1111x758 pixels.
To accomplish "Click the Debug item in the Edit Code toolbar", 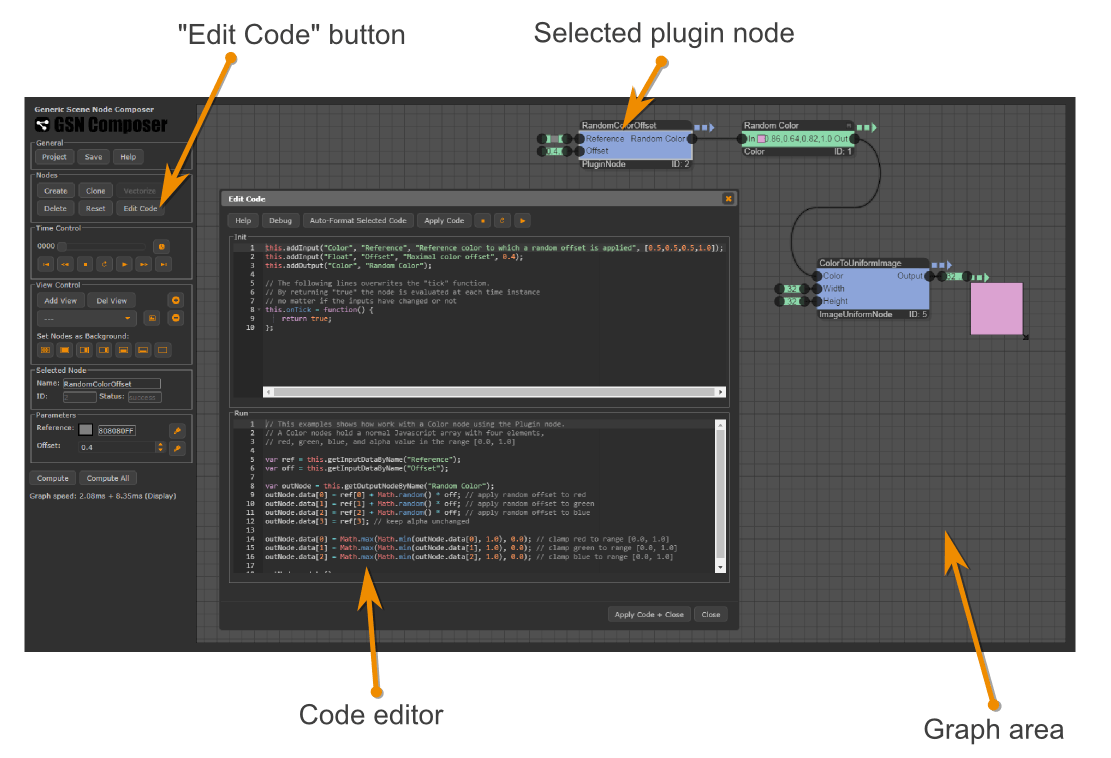I will 280,220.
